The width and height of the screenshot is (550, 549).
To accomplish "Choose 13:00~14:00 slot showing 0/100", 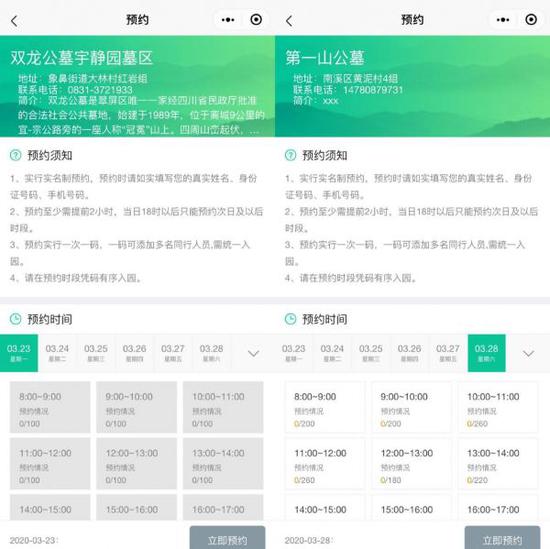I will pyautogui.click(x=223, y=463).
